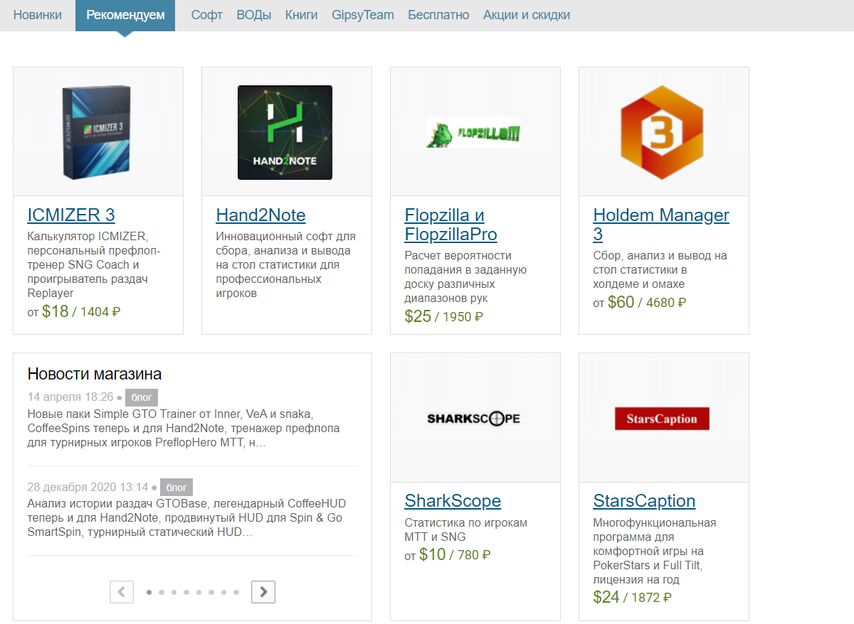854x624 pixels.
Task: Switch to the Софт tab
Action: coord(206,15)
